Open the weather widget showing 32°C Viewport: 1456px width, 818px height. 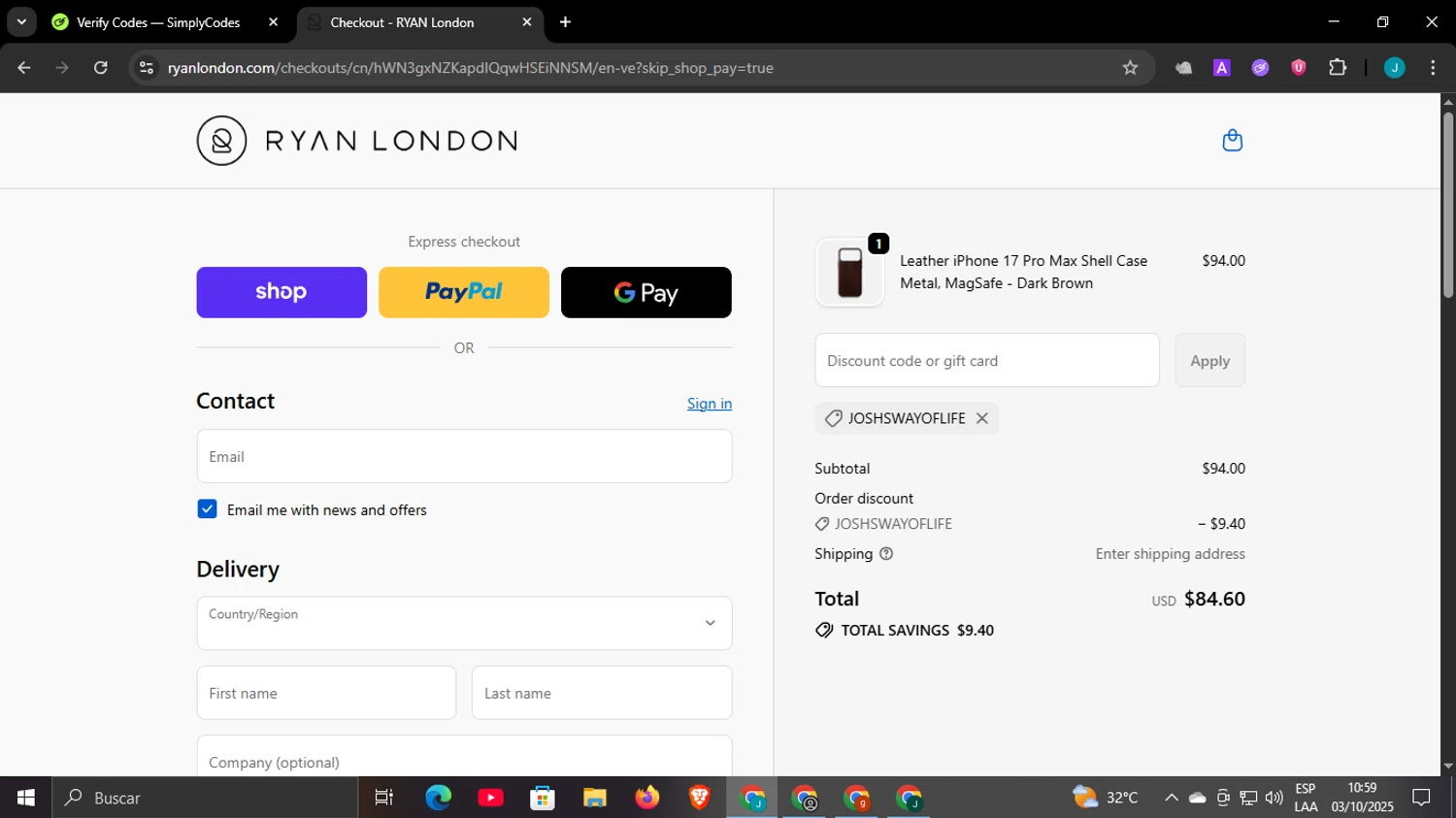1106,798
